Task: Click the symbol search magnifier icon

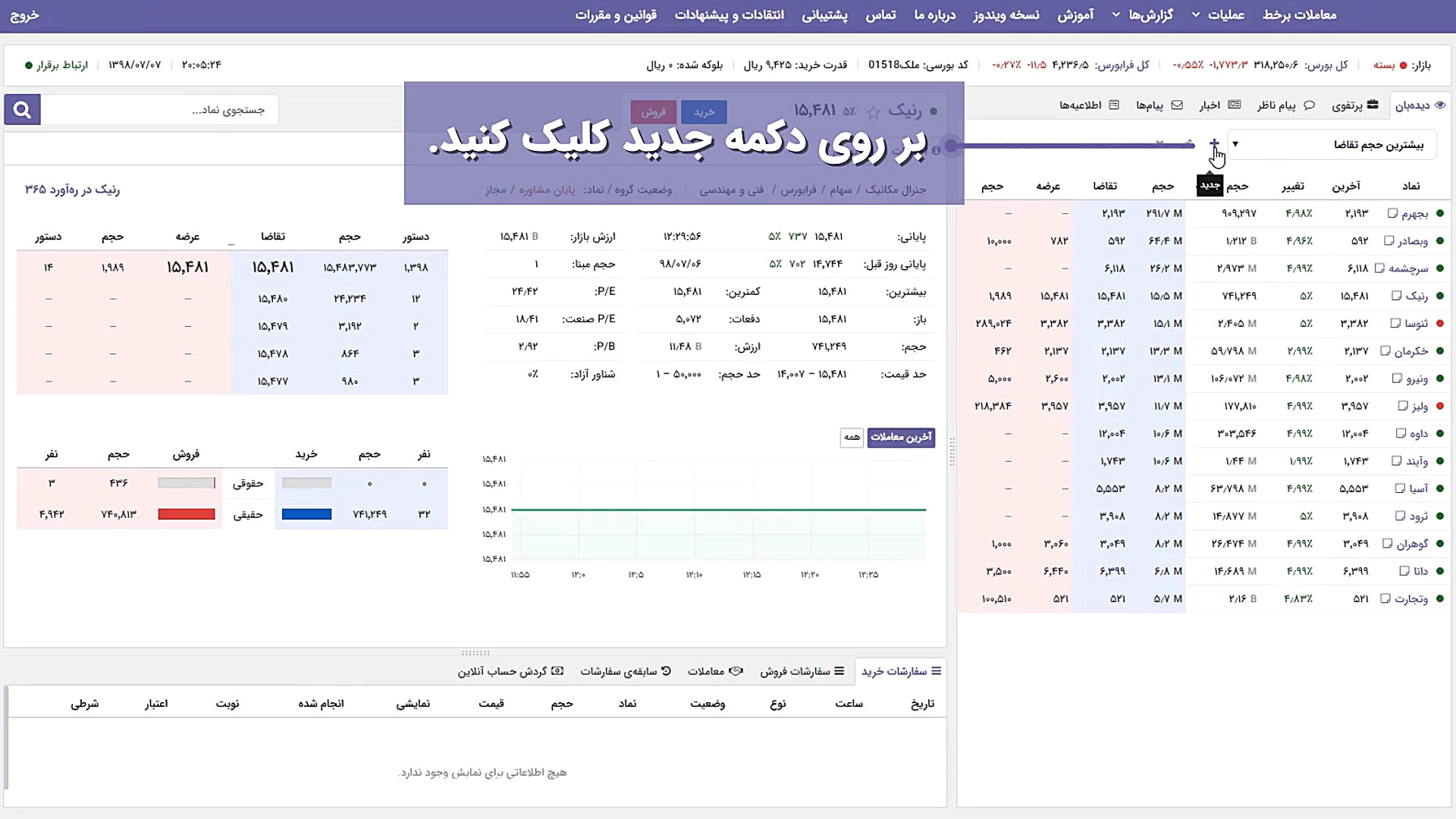Action: 21,109
